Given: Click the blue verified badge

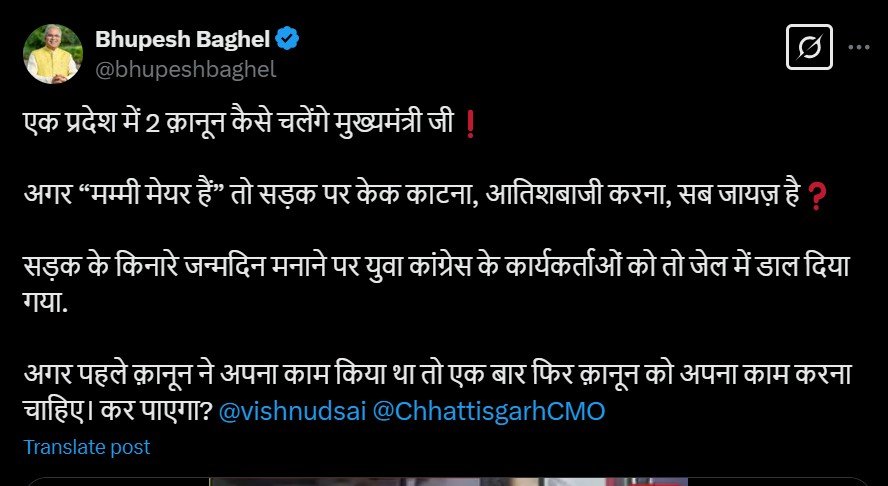Looking at the screenshot, I should (x=287, y=40).
